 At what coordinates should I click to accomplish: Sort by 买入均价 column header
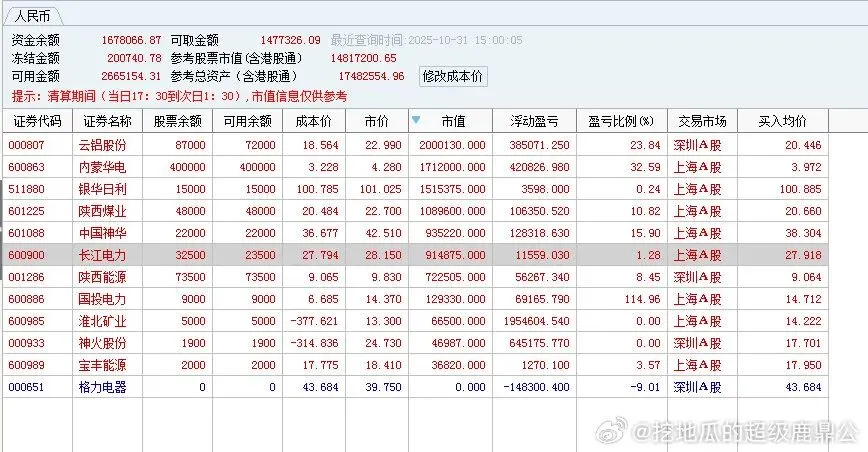click(x=783, y=121)
